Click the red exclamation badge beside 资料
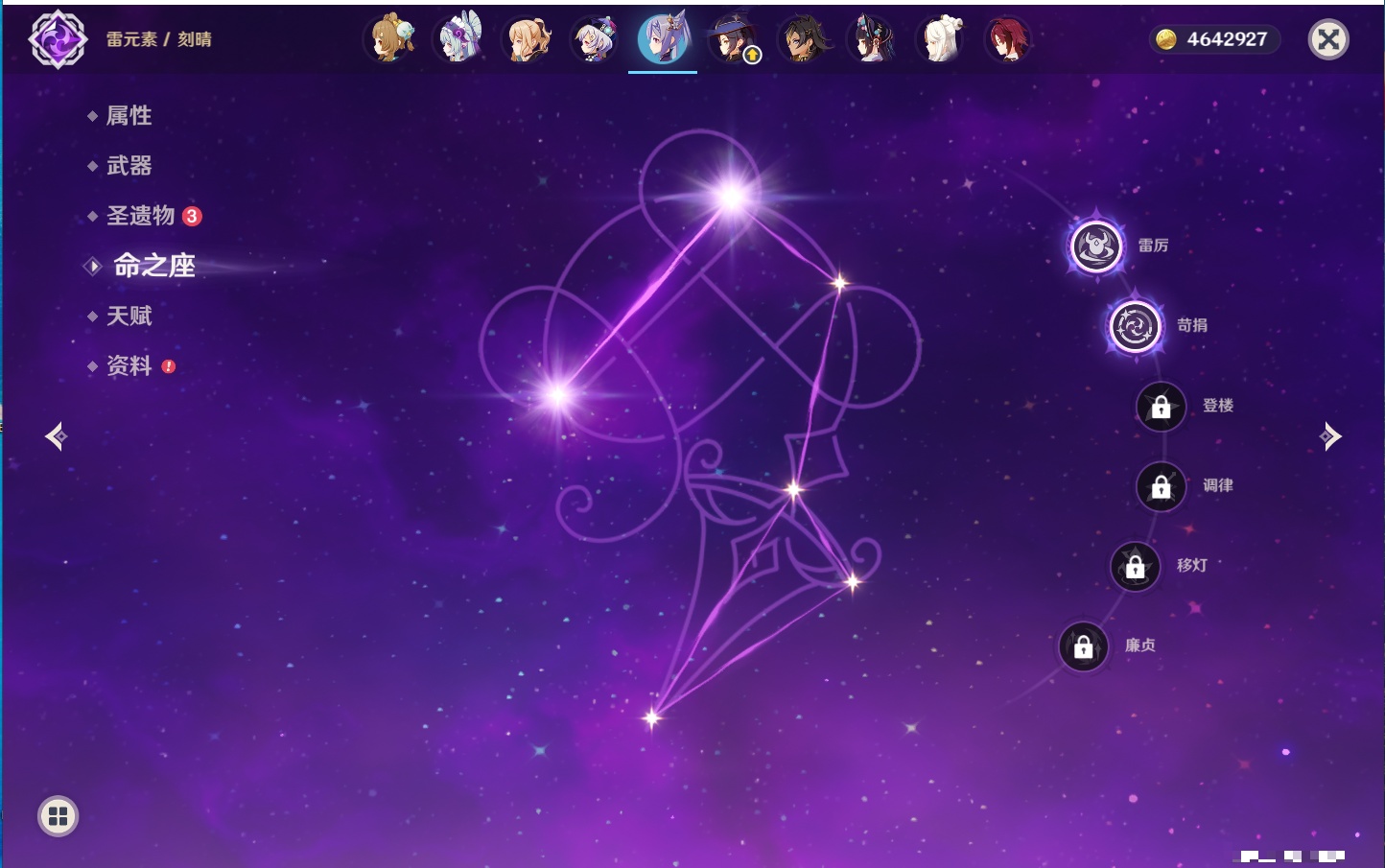The width and height of the screenshot is (1385, 868). pos(169,366)
